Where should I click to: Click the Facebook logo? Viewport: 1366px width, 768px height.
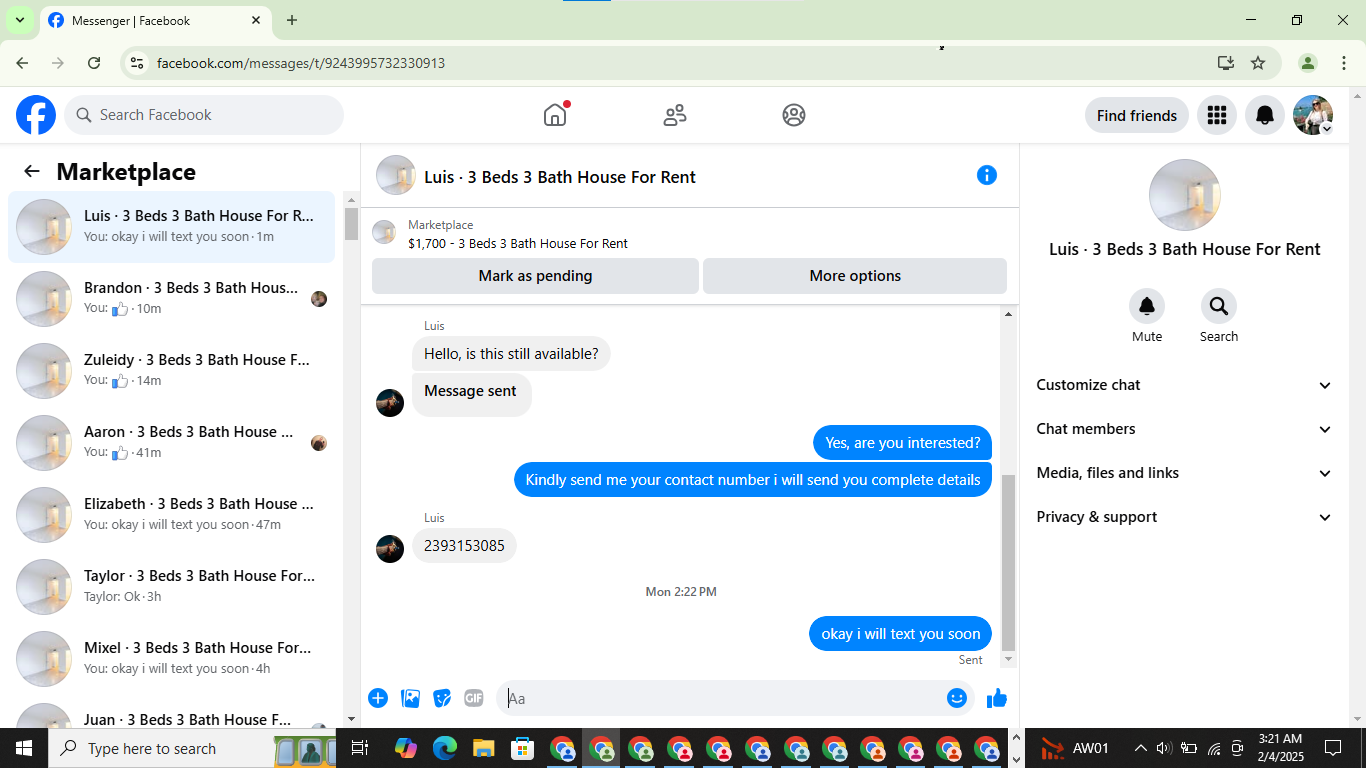pyautogui.click(x=36, y=115)
